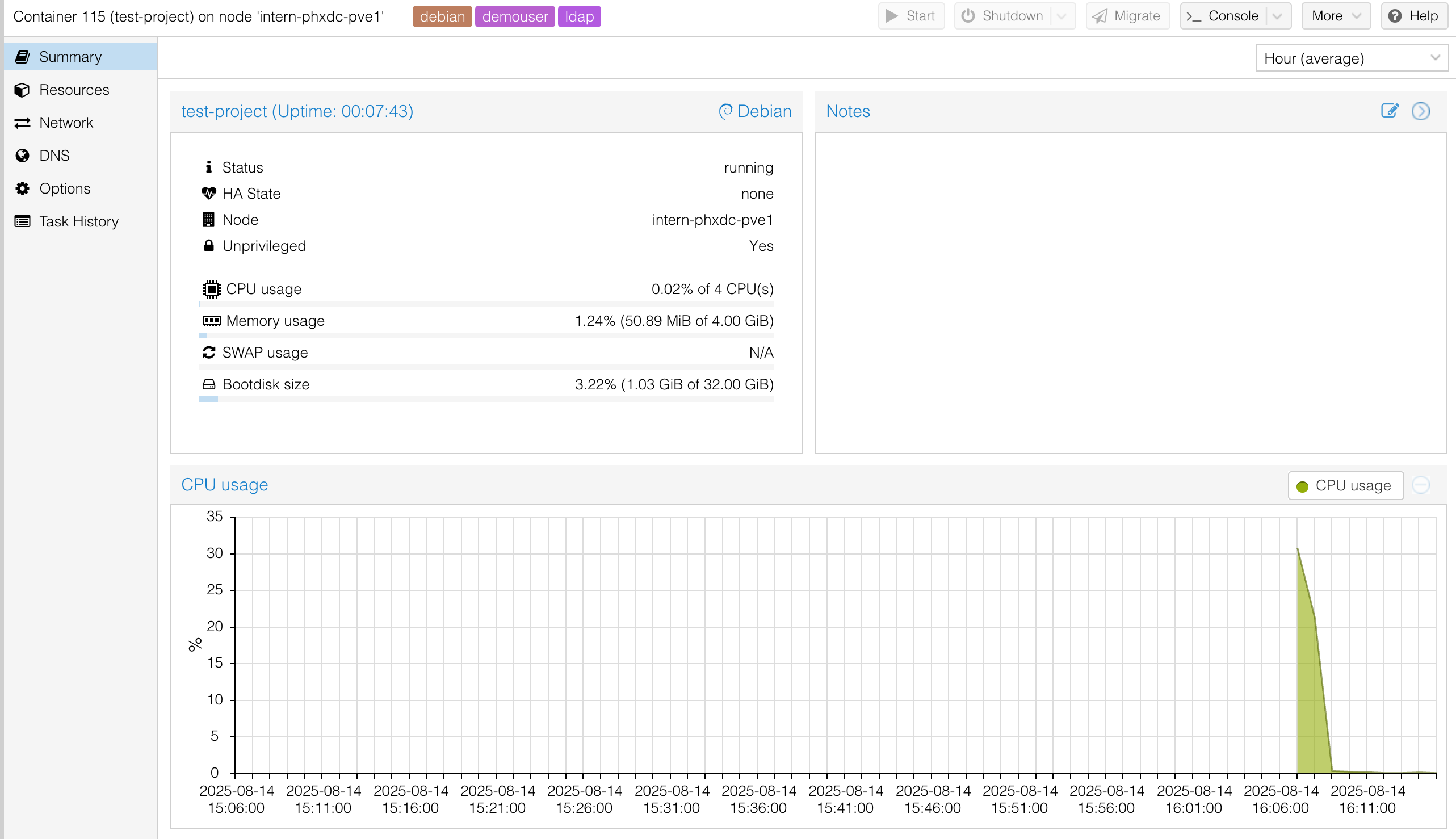1456x839 pixels.
Task: Toggle CPU usage series in the chart legend
Action: coord(1345,485)
